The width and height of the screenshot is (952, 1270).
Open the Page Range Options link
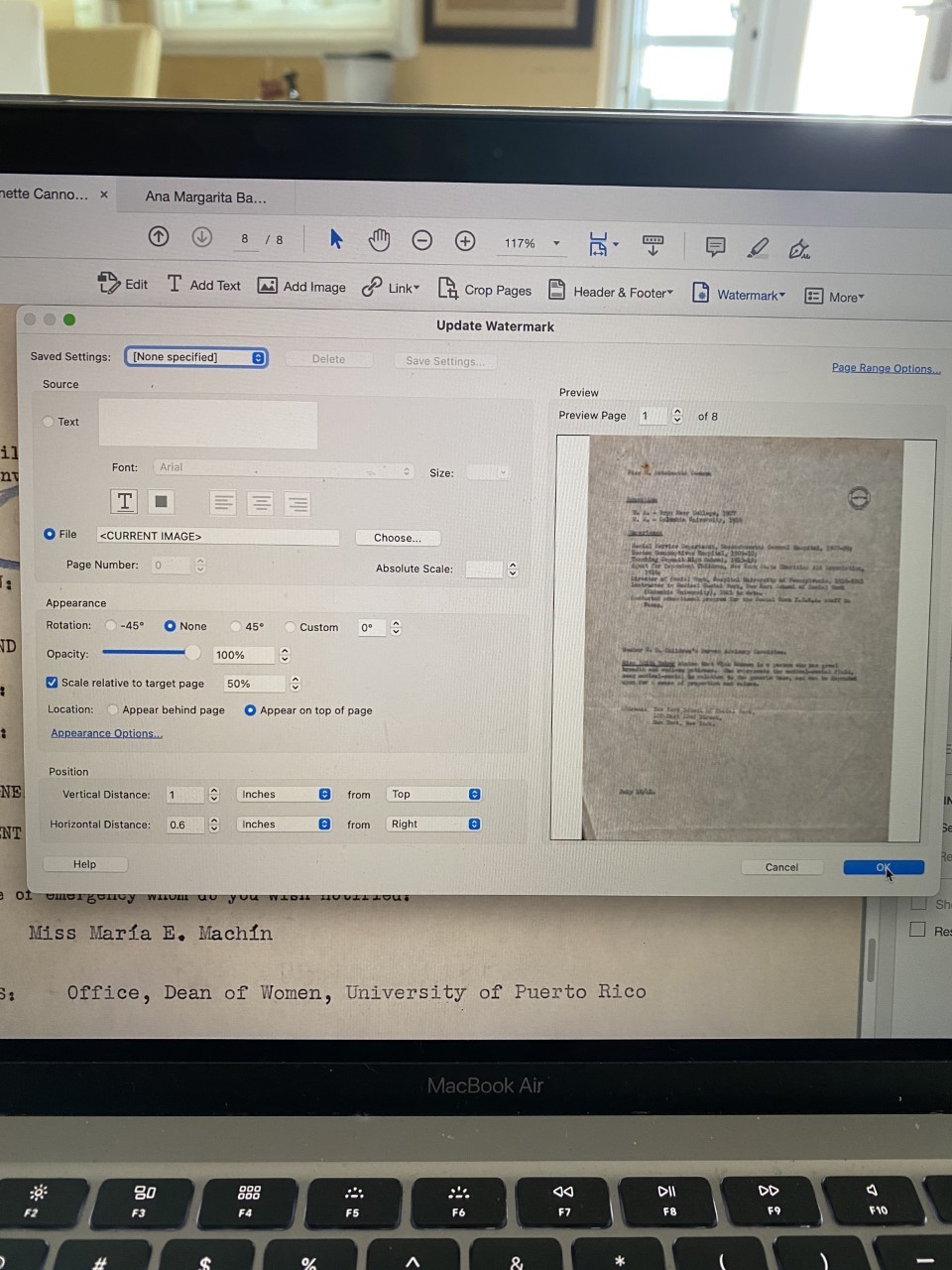[886, 368]
